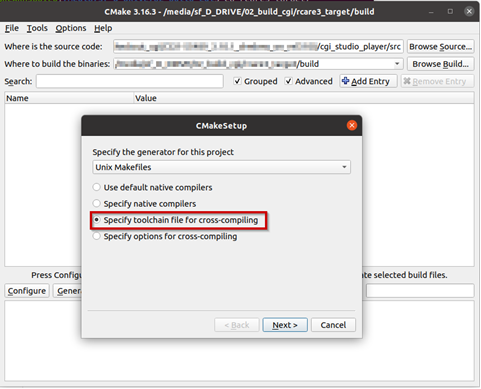Select Specify native compilers radio button
Viewport: 481px width, 389px height.
97,203
